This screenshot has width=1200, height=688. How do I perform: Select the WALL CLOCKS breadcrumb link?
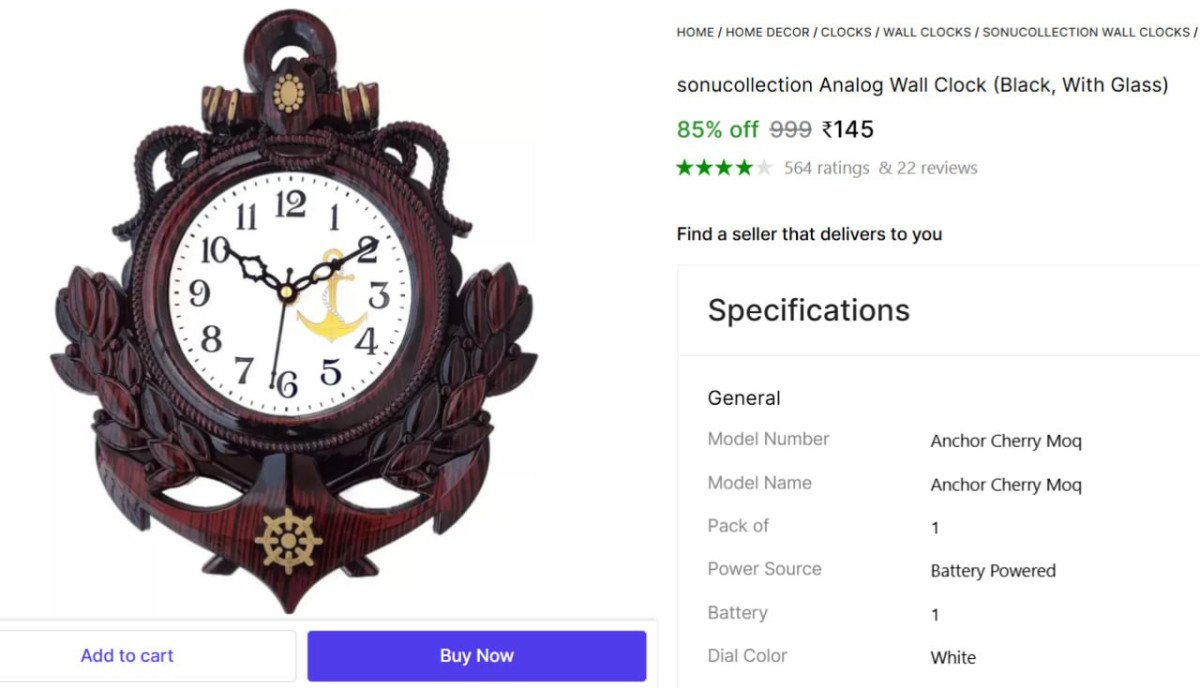[927, 32]
